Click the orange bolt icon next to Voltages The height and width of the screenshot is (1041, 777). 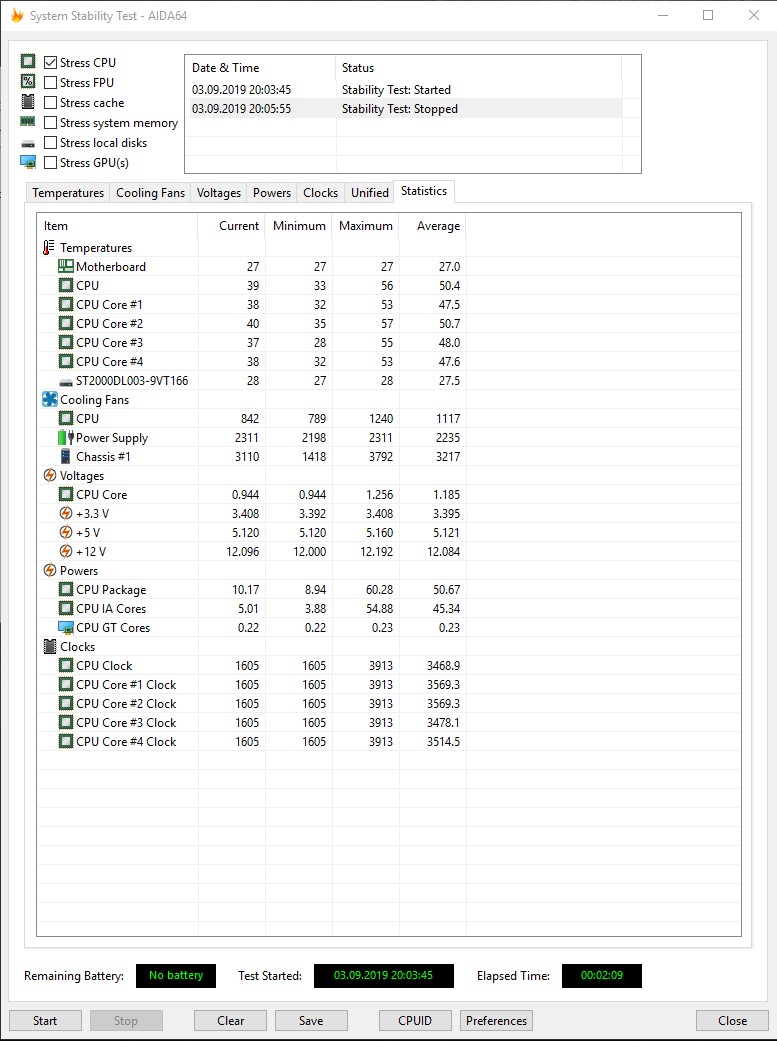[x=50, y=475]
